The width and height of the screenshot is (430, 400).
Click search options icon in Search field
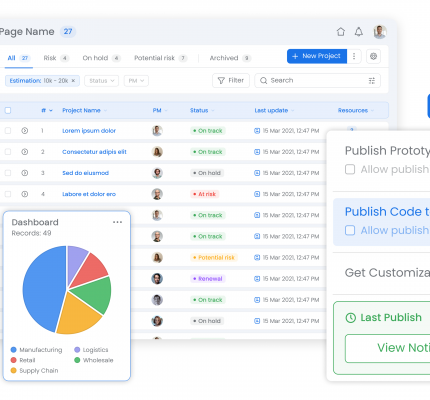tap(372, 81)
